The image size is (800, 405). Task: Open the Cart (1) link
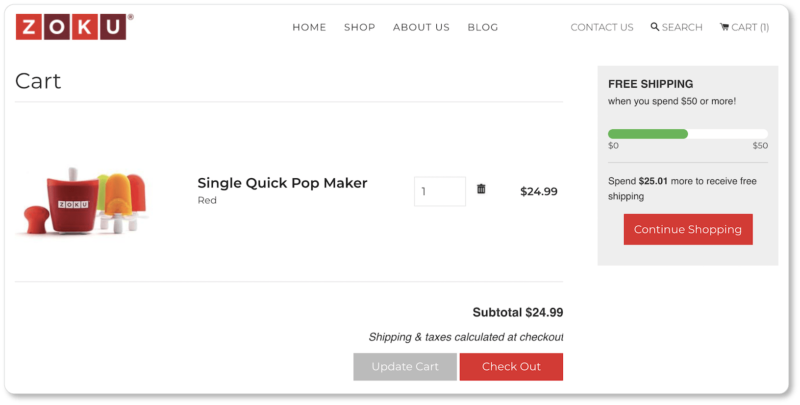click(x=750, y=27)
